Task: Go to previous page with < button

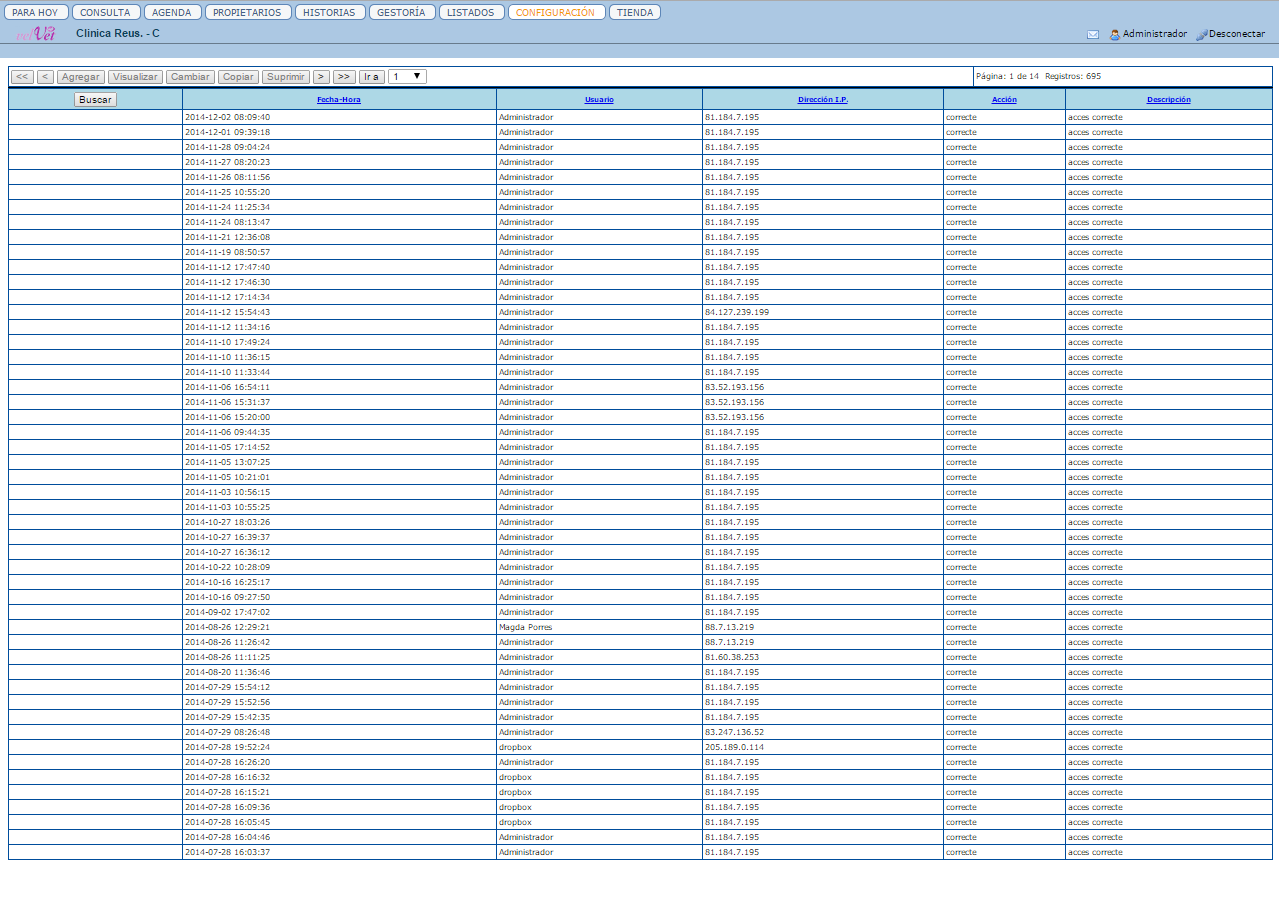Action: point(45,76)
